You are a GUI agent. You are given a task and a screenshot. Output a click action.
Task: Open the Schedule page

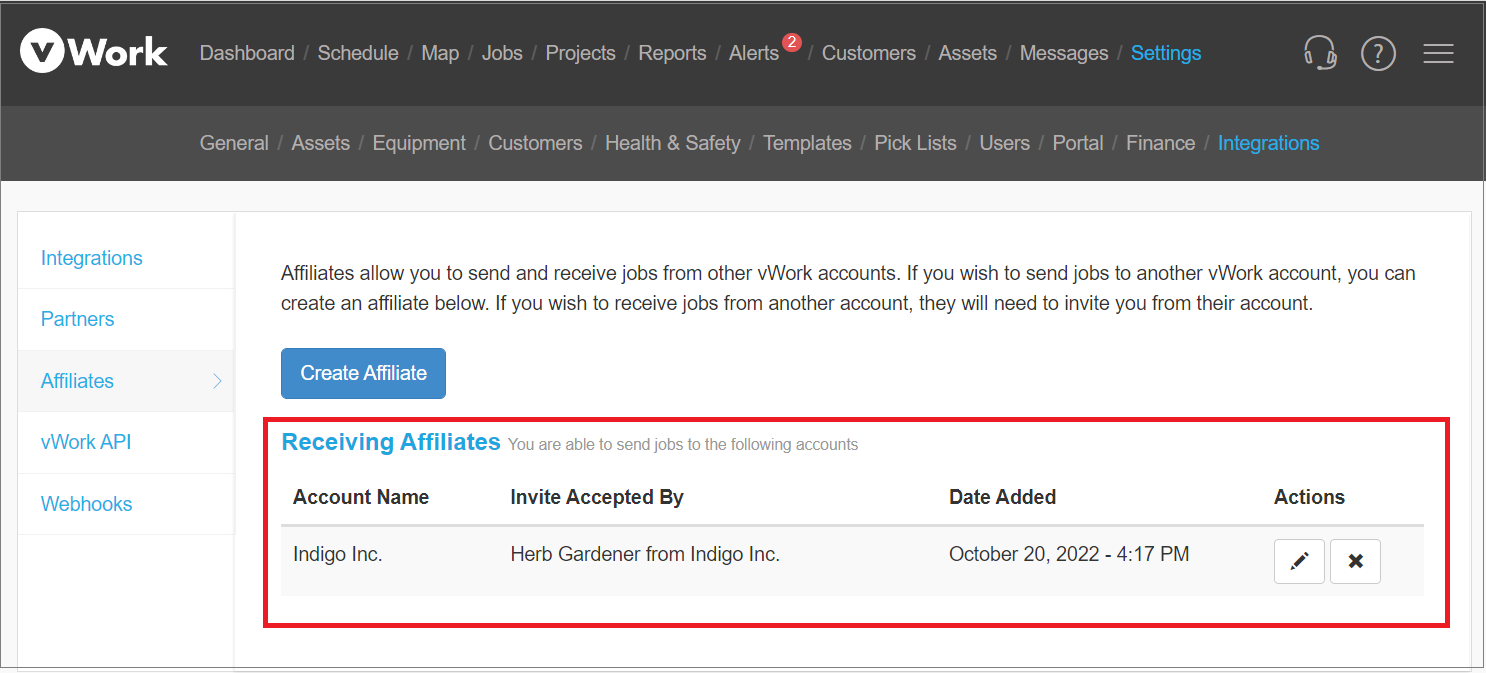coord(358,53)
